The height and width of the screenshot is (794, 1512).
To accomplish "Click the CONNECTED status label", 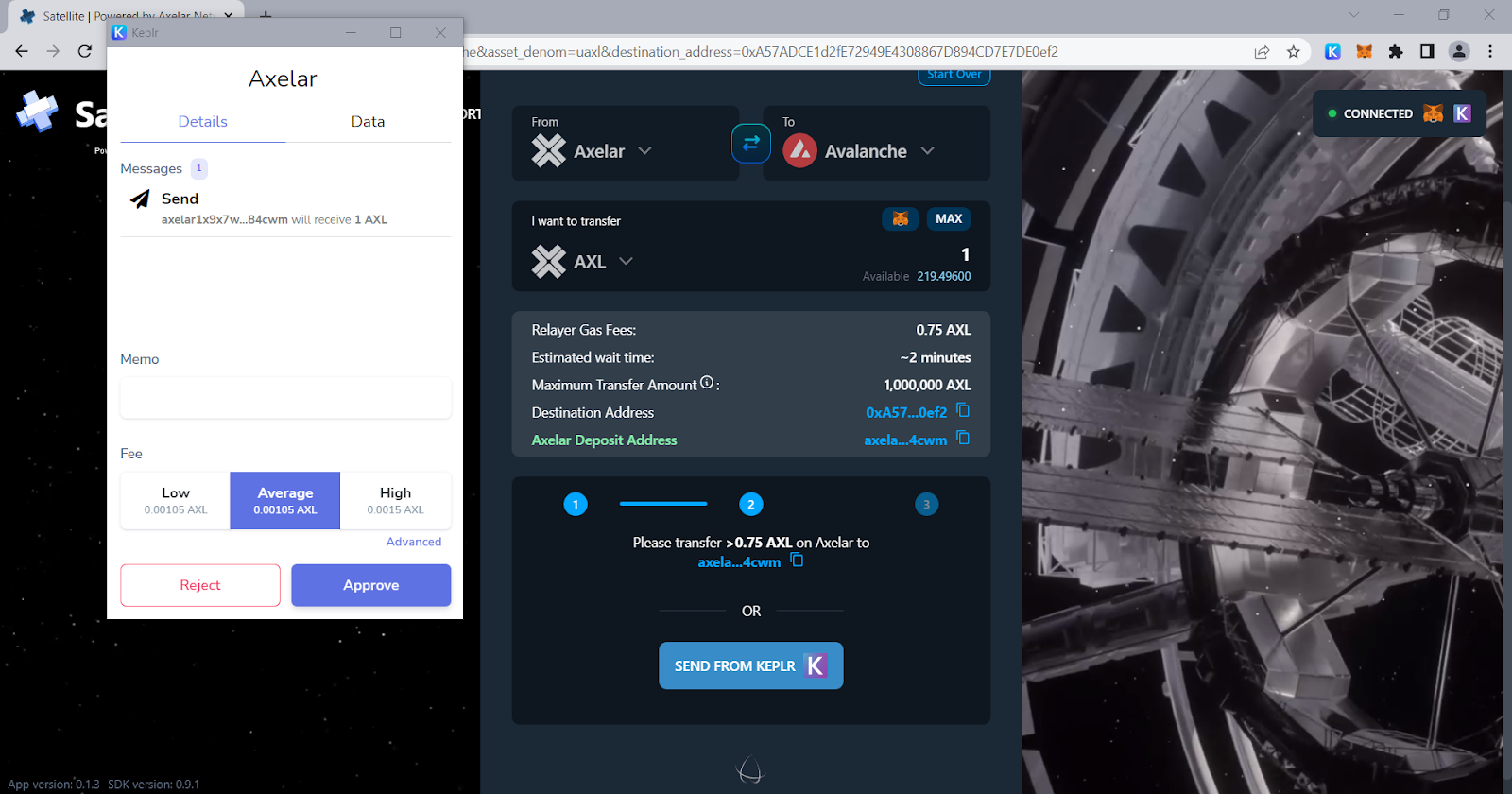I will point(1378,113).
